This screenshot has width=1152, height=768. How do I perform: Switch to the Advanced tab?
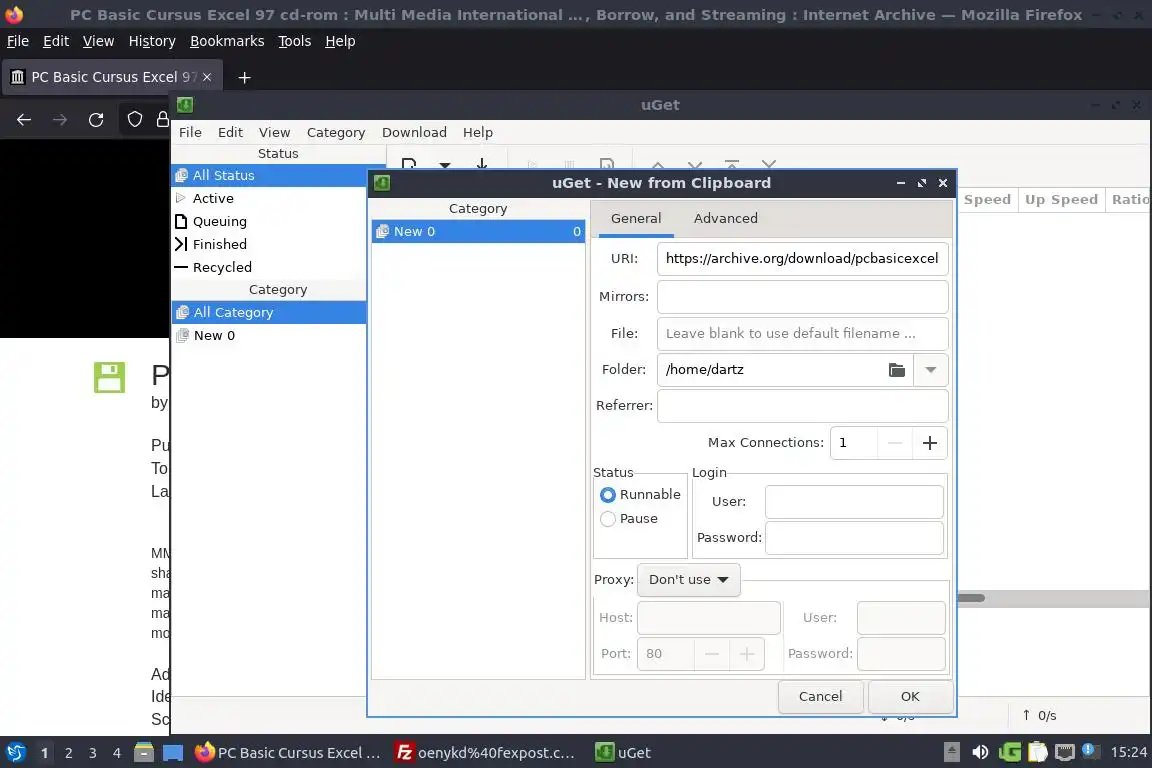point(725,218)
